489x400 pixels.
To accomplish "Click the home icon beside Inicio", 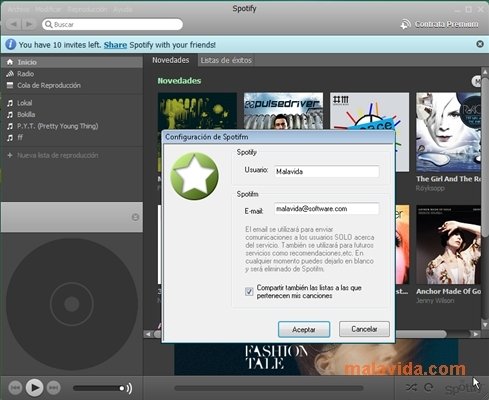I will click(x=10, y=62).
